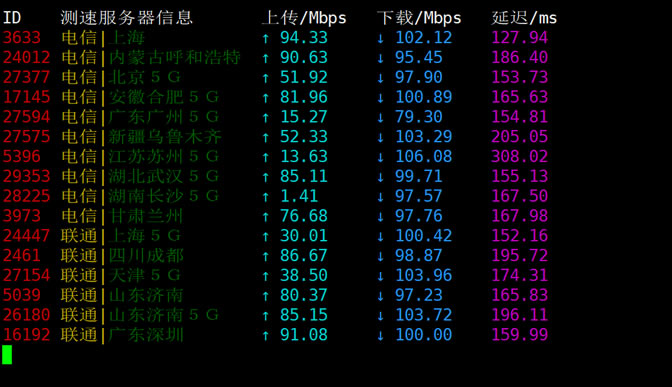Click the download arrow beside 102.12

tap(381, 39)
